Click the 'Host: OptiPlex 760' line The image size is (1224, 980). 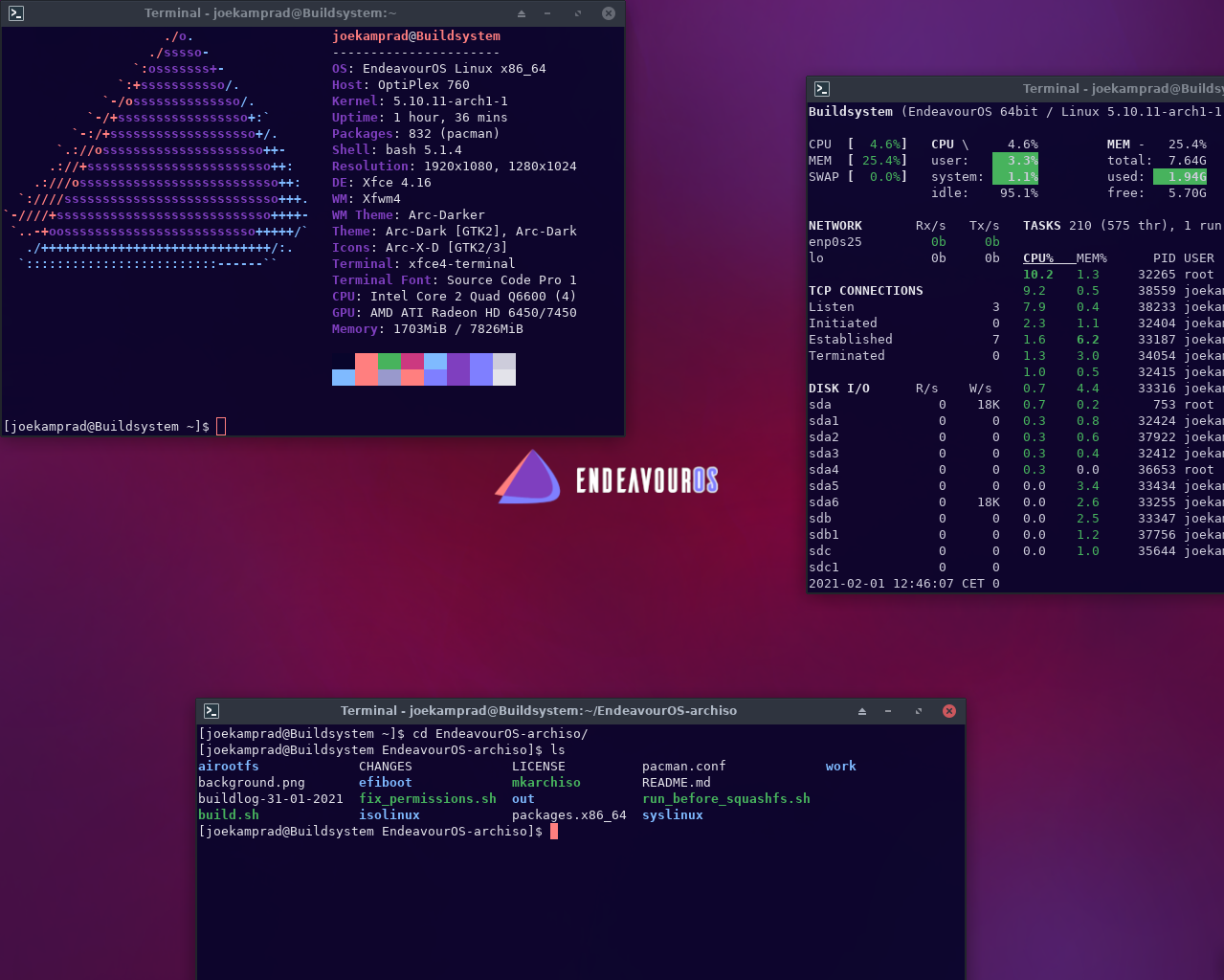click(401, 84)
